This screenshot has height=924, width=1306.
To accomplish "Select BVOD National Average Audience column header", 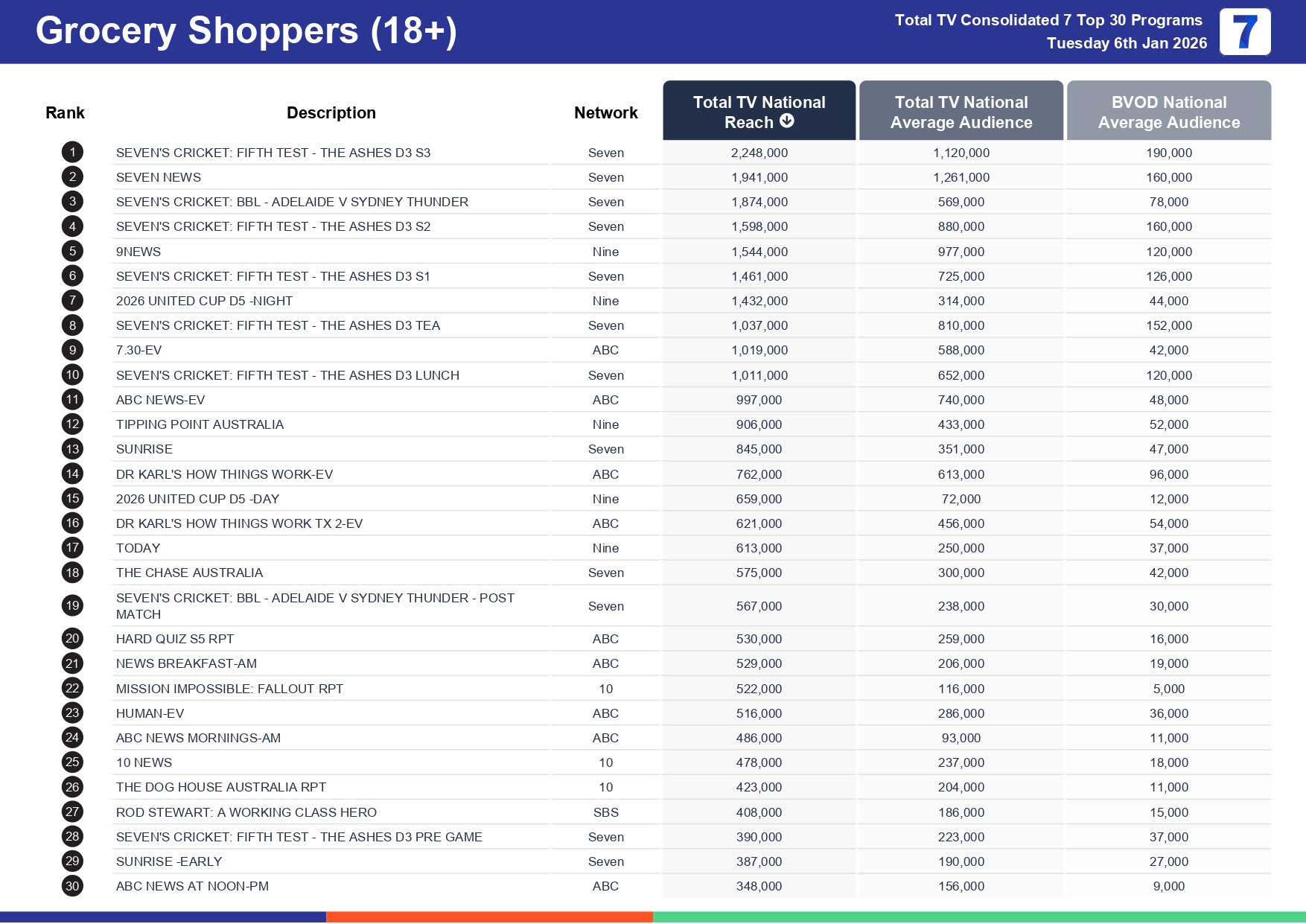I will point(1168,112).
